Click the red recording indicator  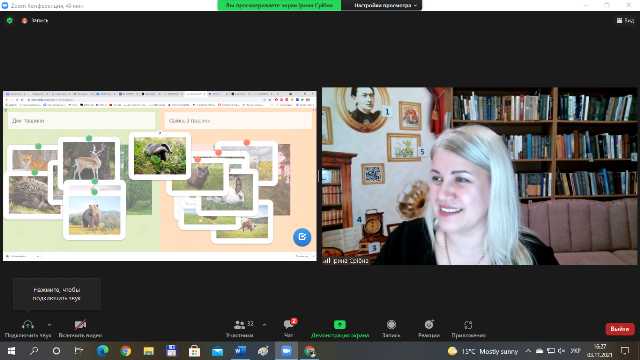[24, 20]
